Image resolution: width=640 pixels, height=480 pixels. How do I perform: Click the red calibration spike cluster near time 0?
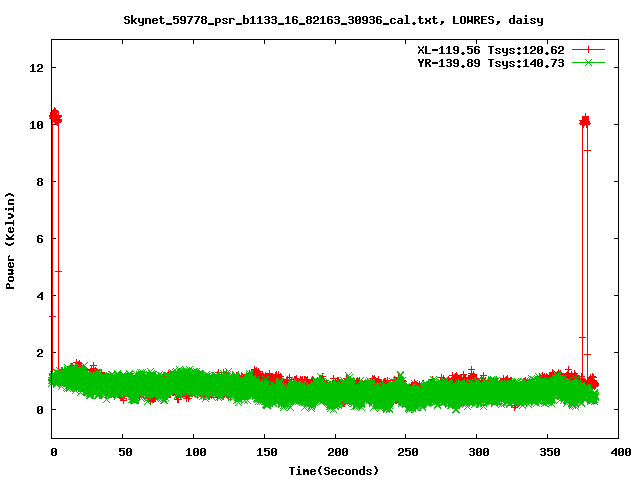click(x=55, y=117)
